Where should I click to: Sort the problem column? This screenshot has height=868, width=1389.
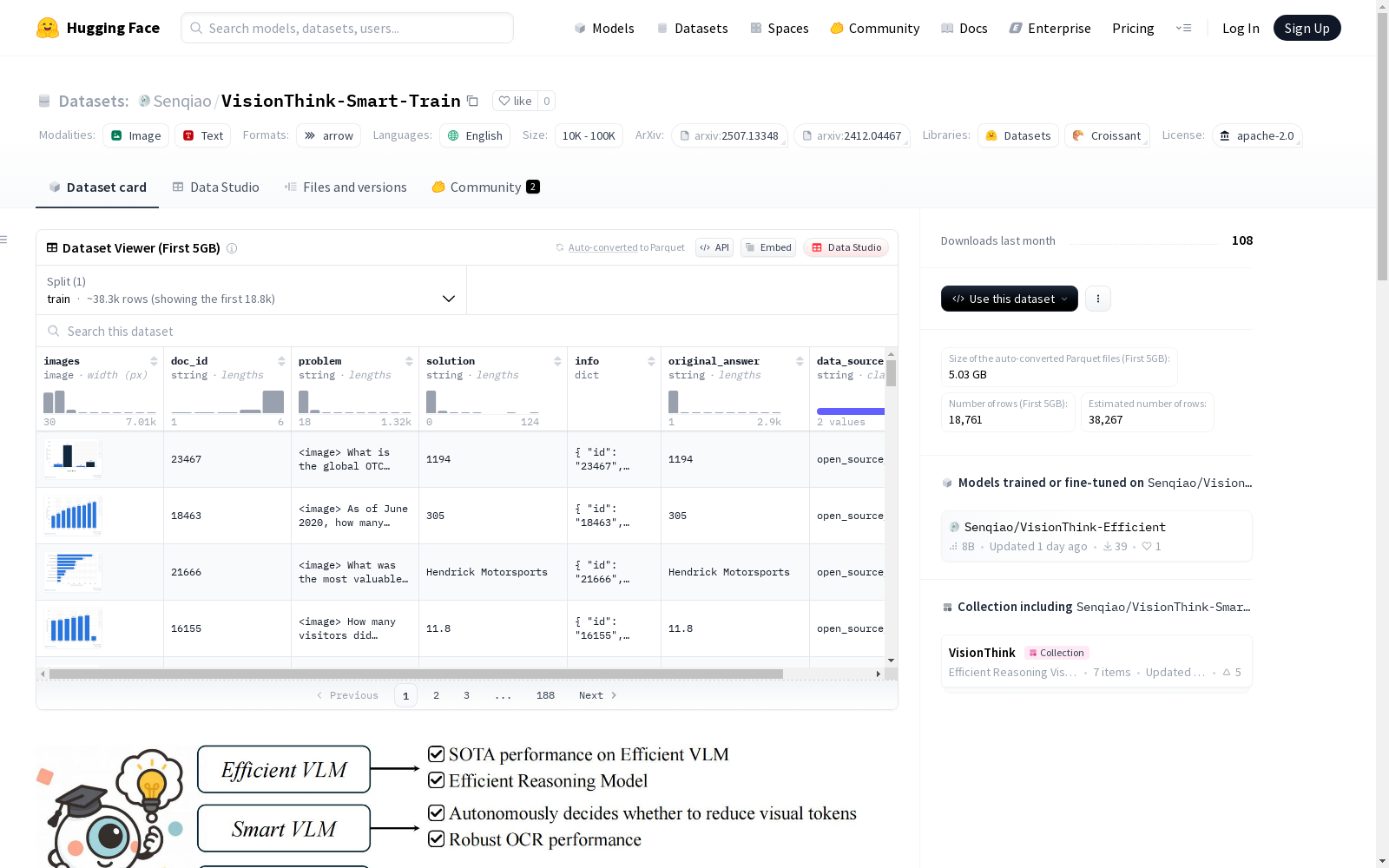(409, 361)
